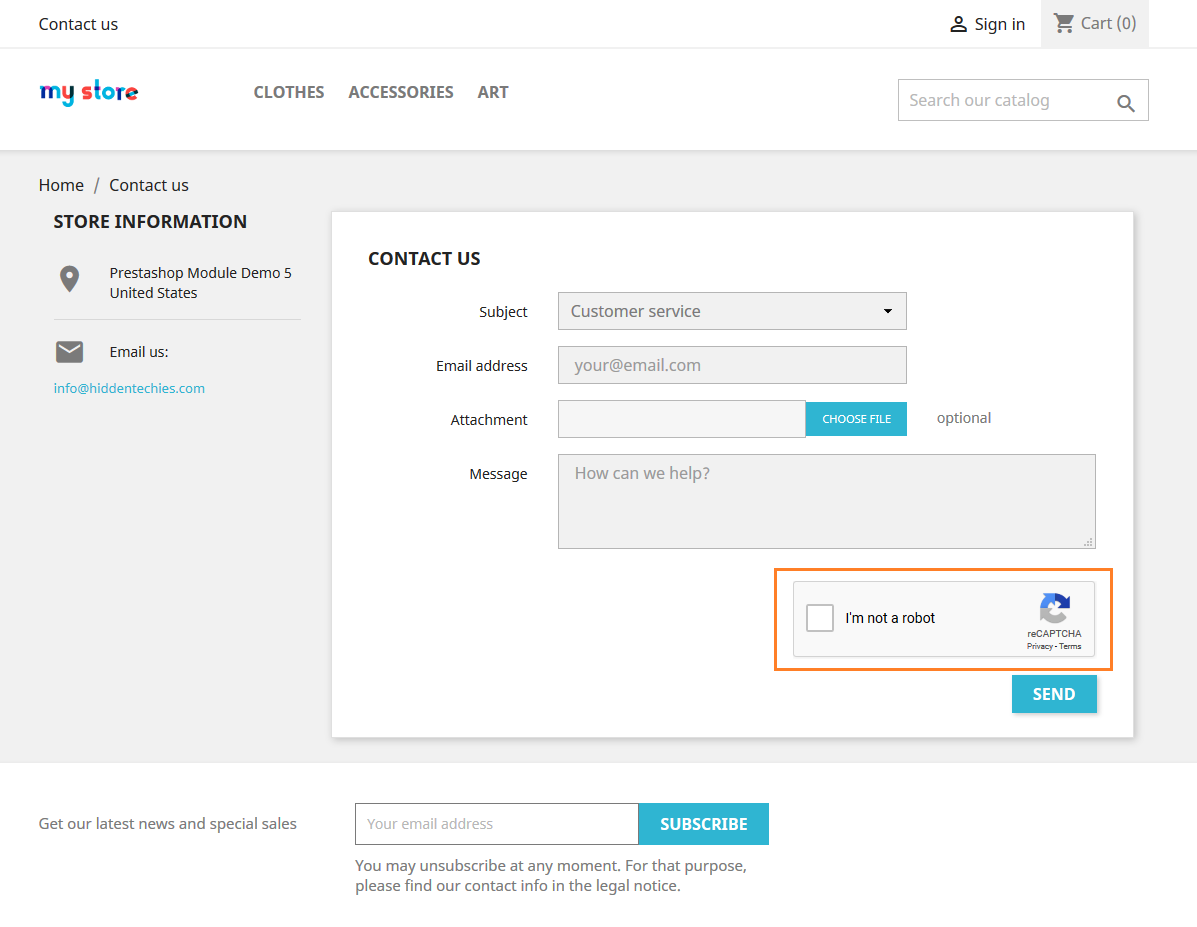Go to Home in the breadcrumb

(x=61, y=185)
